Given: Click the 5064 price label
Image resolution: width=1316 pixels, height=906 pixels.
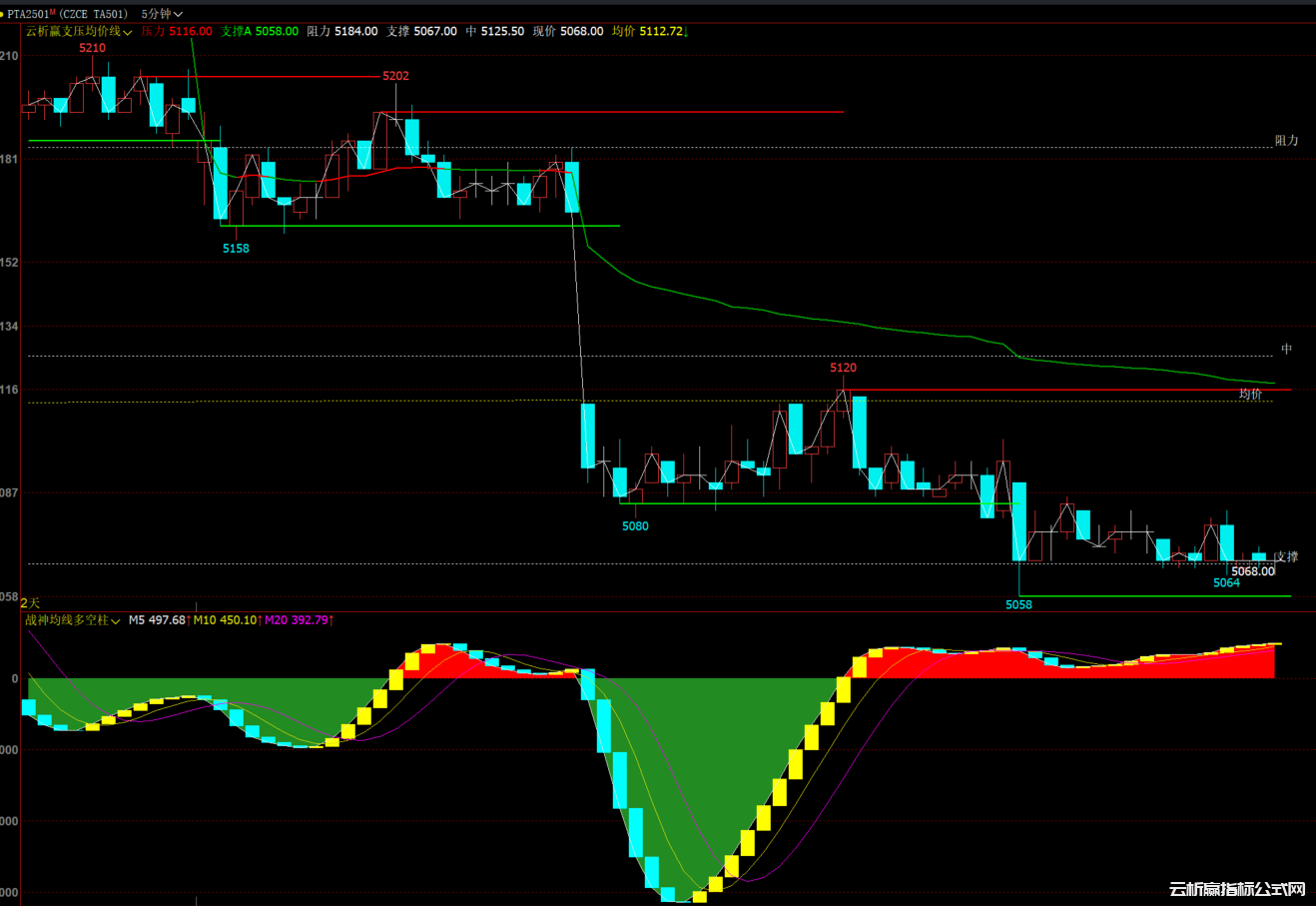Looking at the screenshot, I should click(1226, 582).
